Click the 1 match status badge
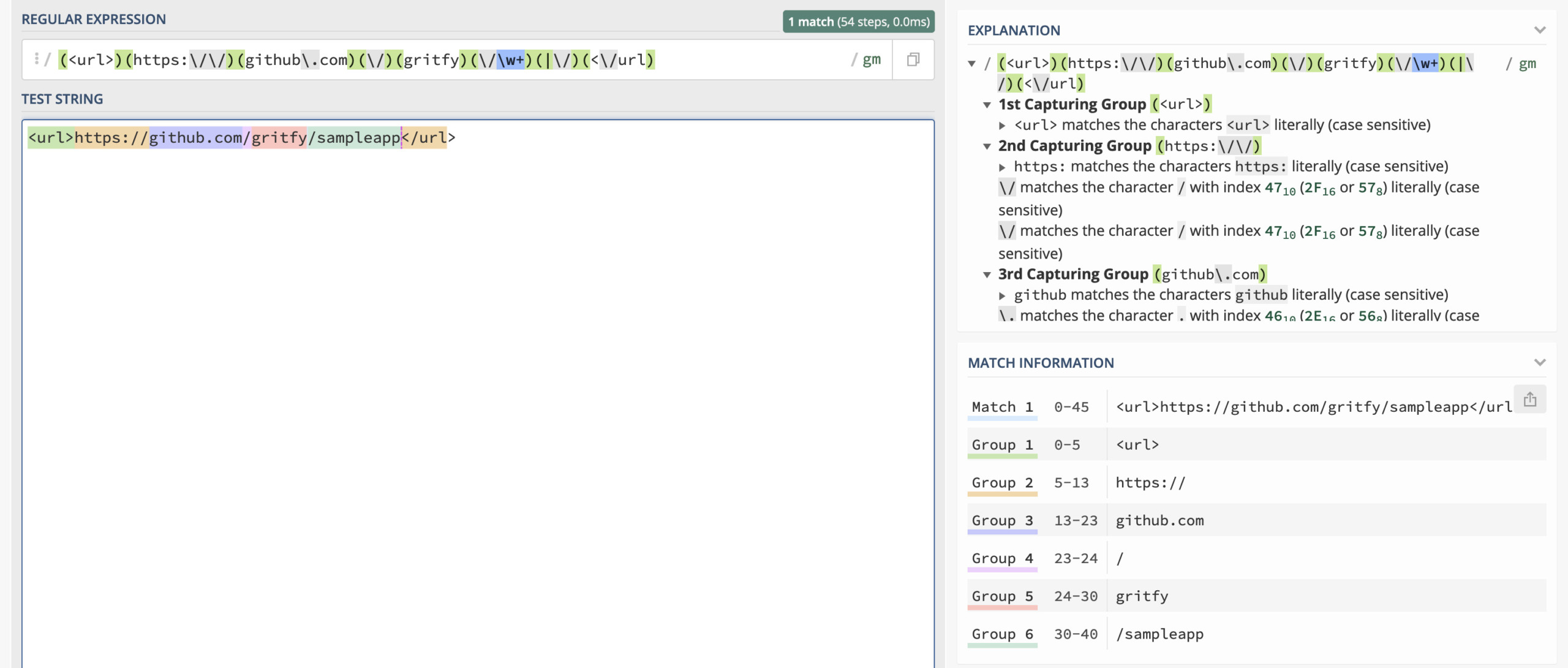 coord(858,21)
